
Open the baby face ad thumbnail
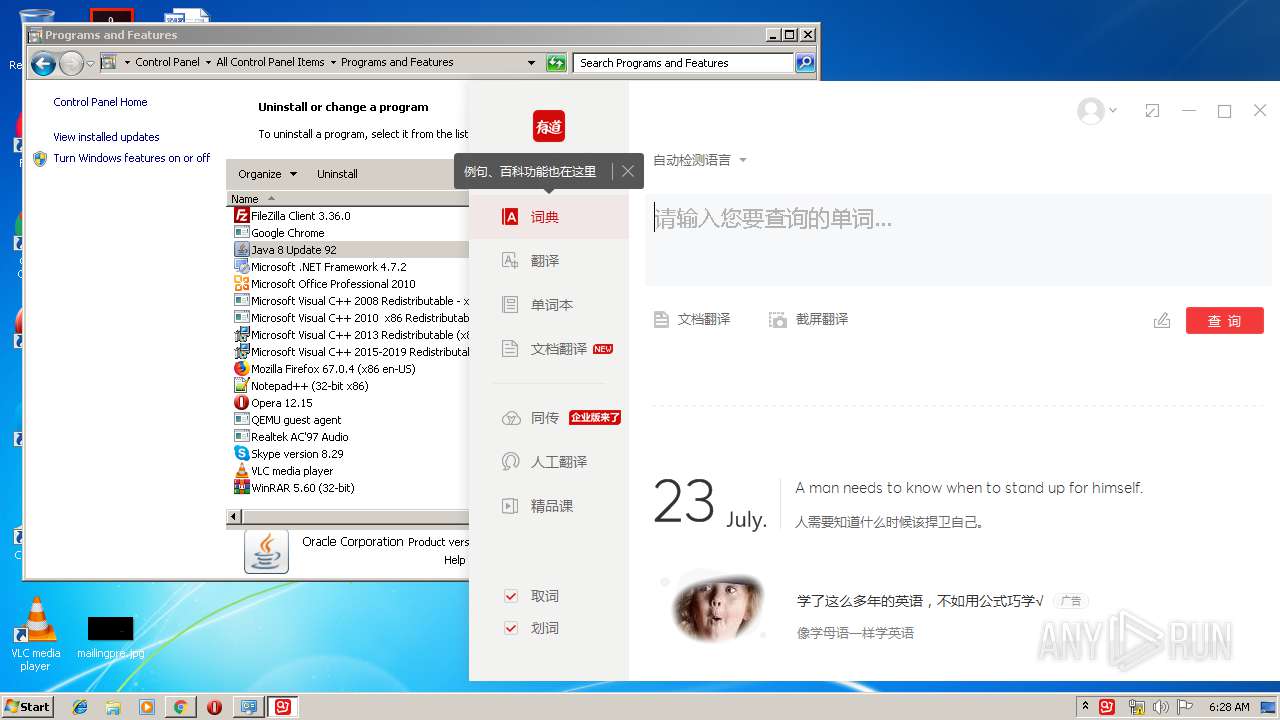coord(718,606)
